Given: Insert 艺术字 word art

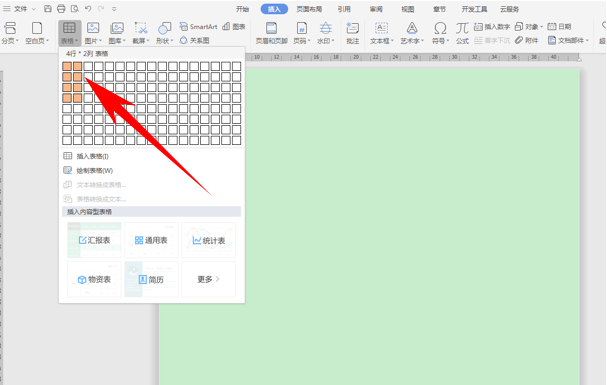Looking at the screenshot, I should (x=412, y=33).
